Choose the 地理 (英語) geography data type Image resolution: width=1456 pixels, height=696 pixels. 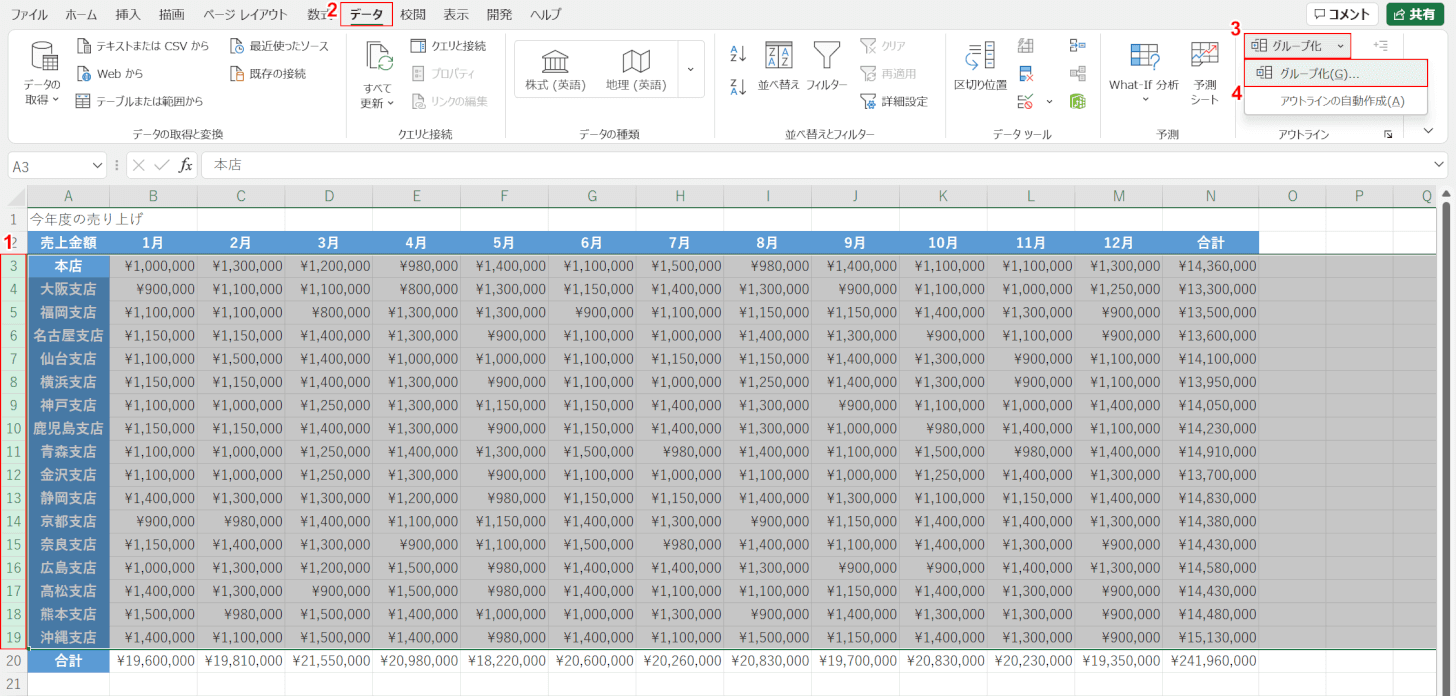click(x=636, y=70)
